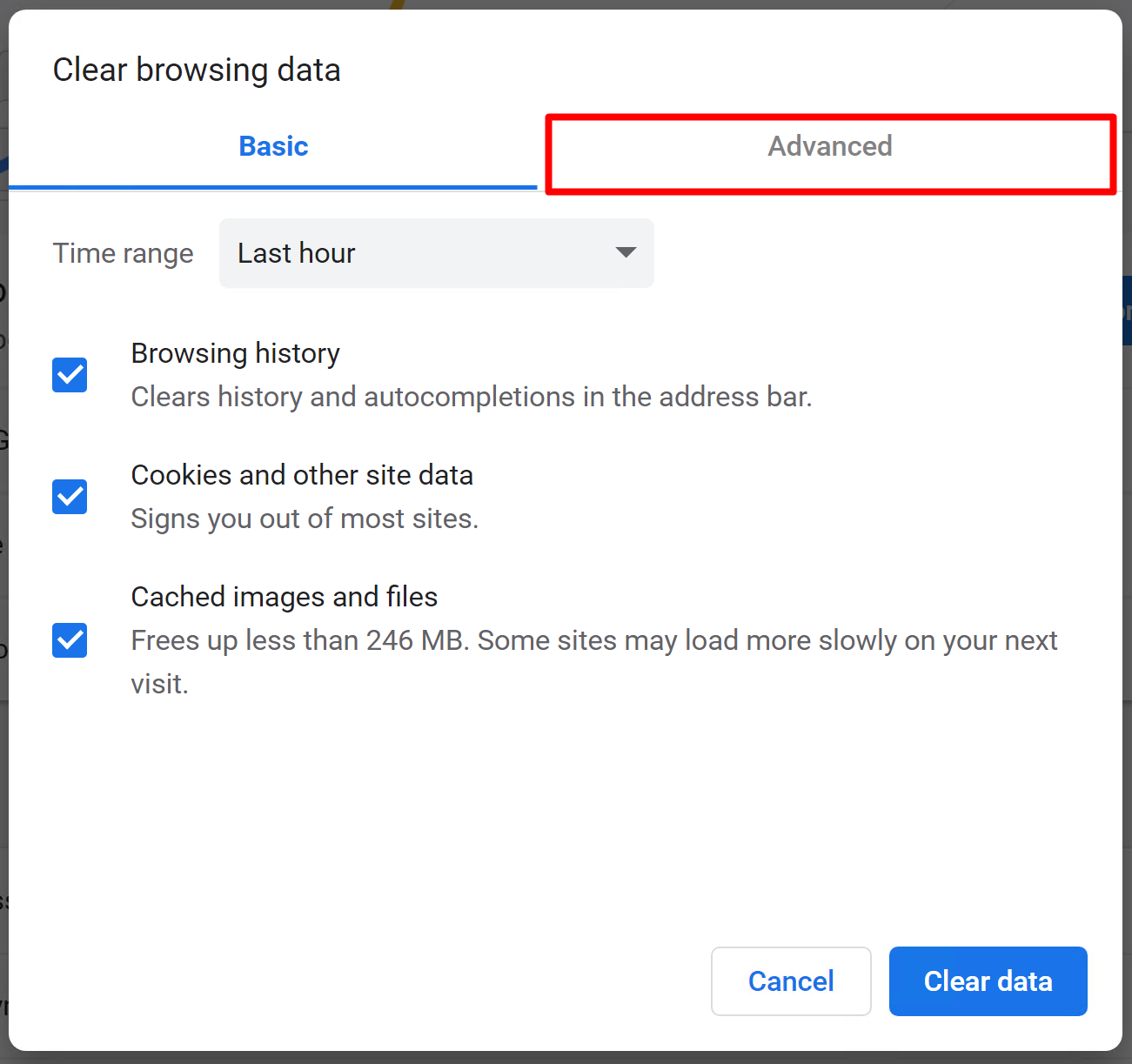Open the time range dropdown arrow

[625, 253]
